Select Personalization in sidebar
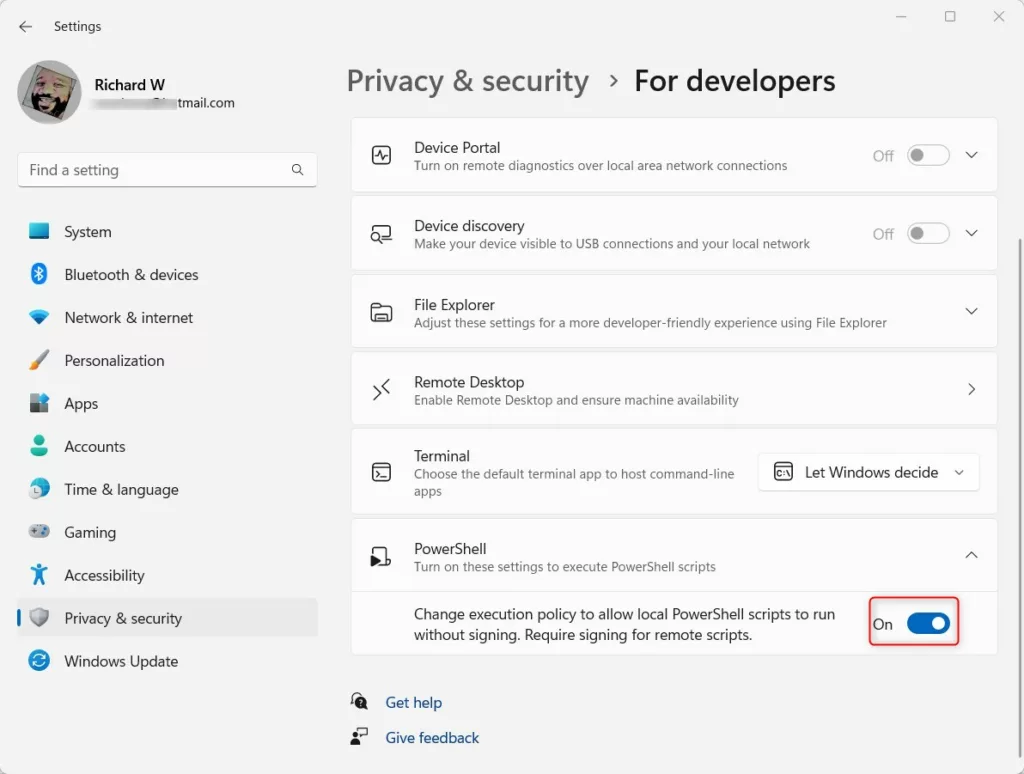 click(167, 361)
